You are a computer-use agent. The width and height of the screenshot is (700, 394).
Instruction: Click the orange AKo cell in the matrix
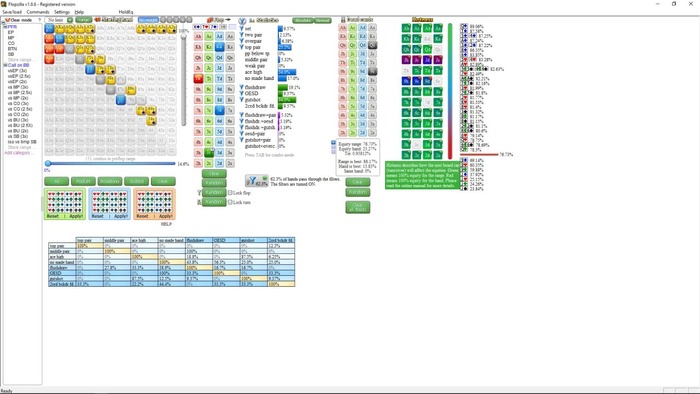[x=49, y=39]
